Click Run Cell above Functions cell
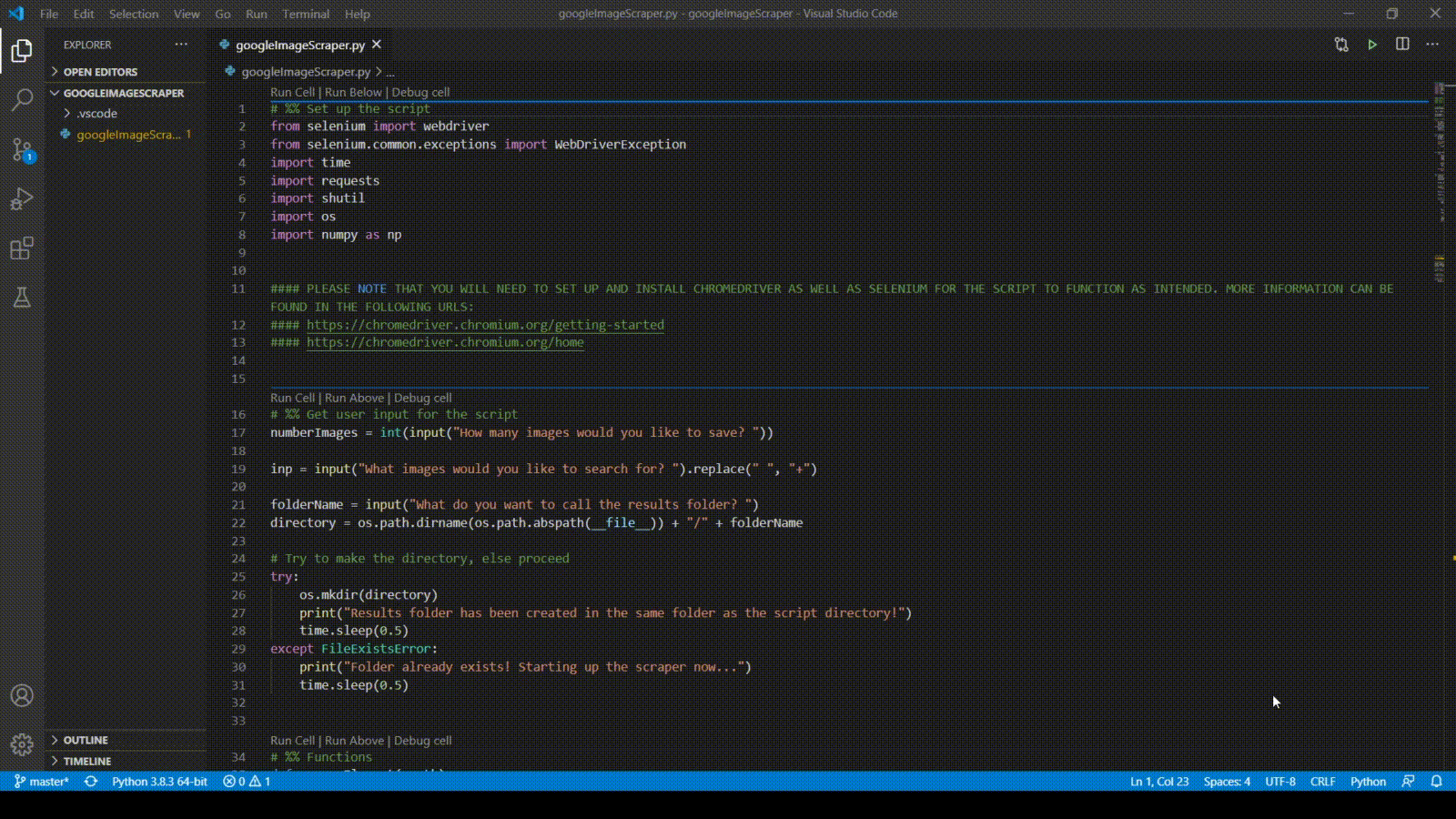Image resolution: width=1456 pixels, height=819 pixels. (x=292, y=741)
